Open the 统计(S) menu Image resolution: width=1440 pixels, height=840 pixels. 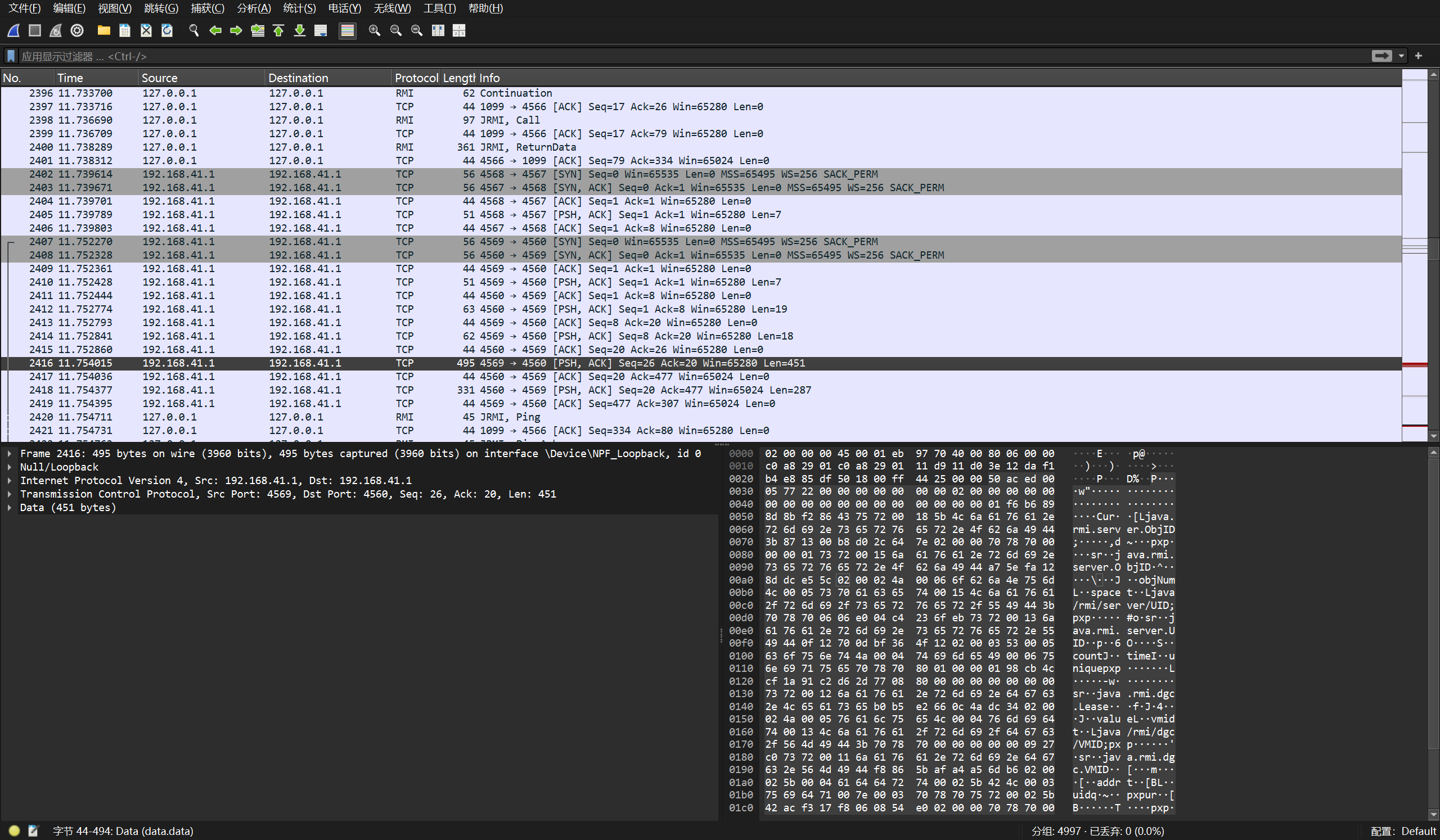[x=299, y=8]
